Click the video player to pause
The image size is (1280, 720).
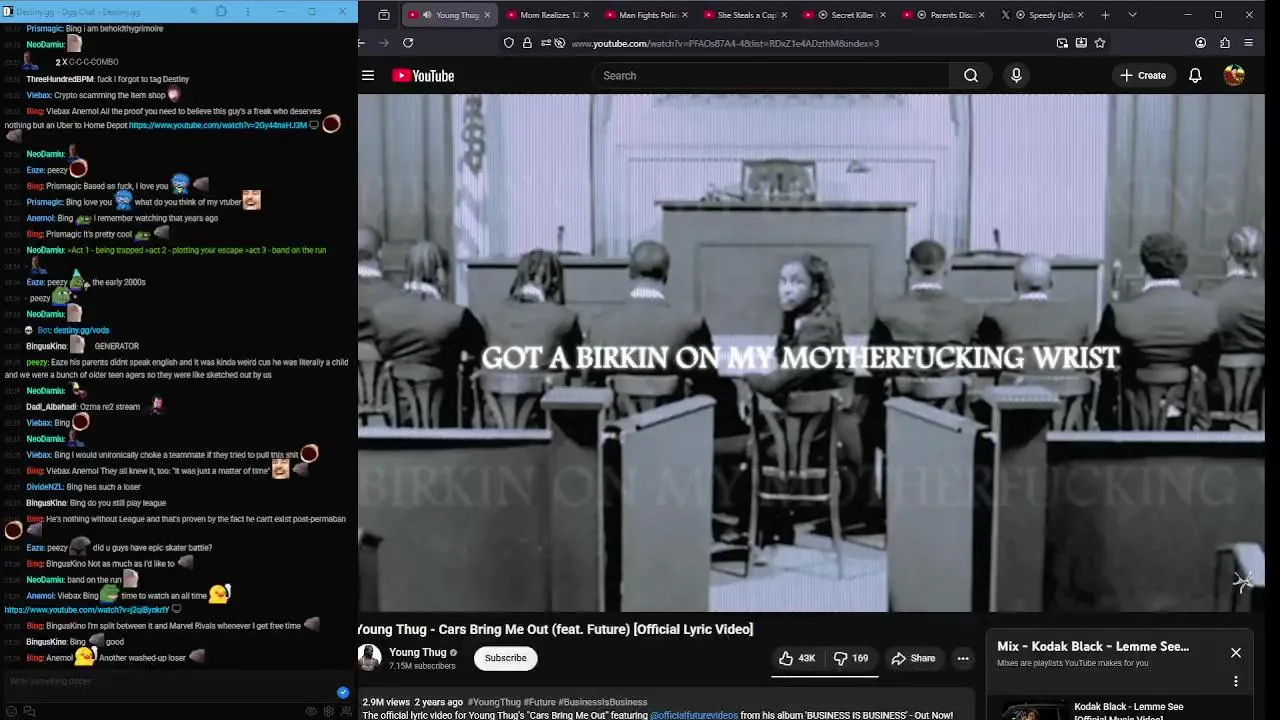click(x=811, y=352)
